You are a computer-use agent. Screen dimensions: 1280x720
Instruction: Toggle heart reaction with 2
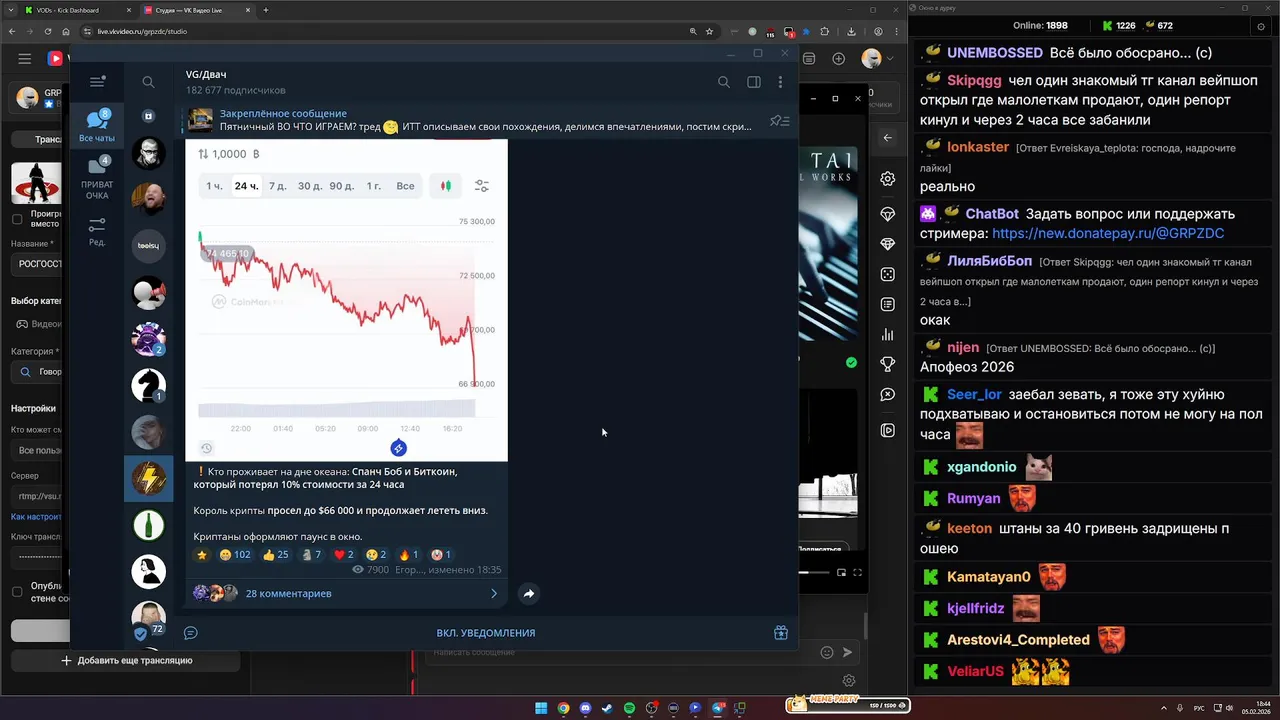(x=344, y=554)
